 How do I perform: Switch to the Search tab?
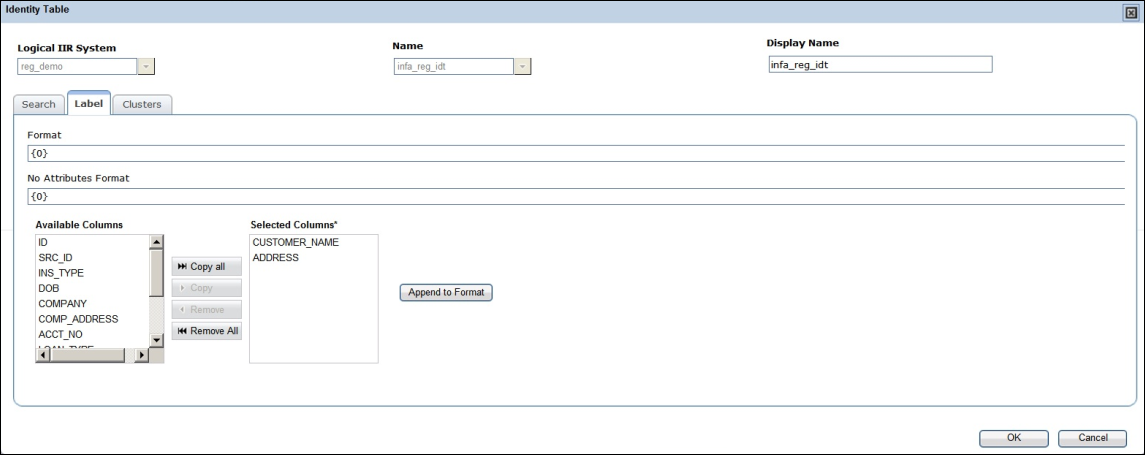tap(39, 104)
